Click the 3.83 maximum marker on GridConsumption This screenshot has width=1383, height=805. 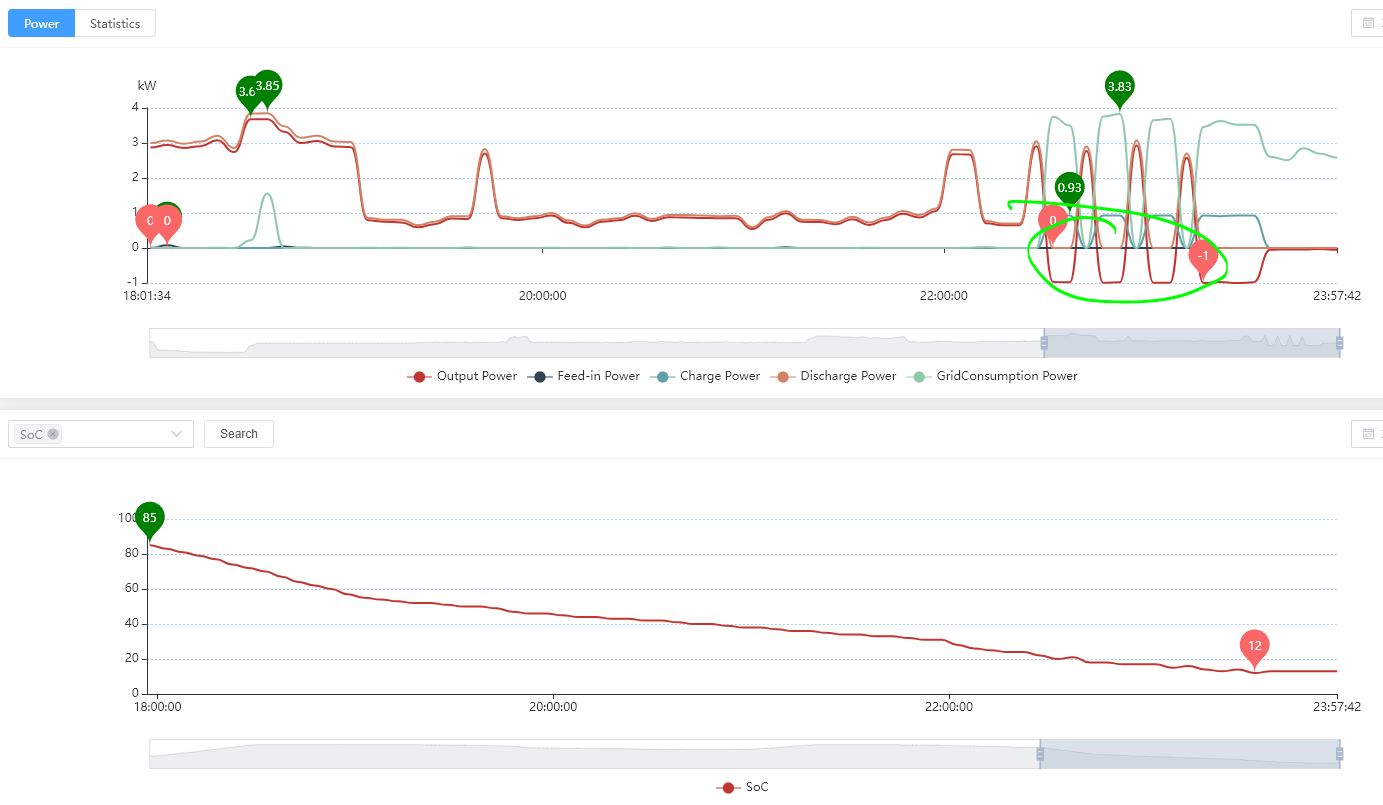point(1119,87)
